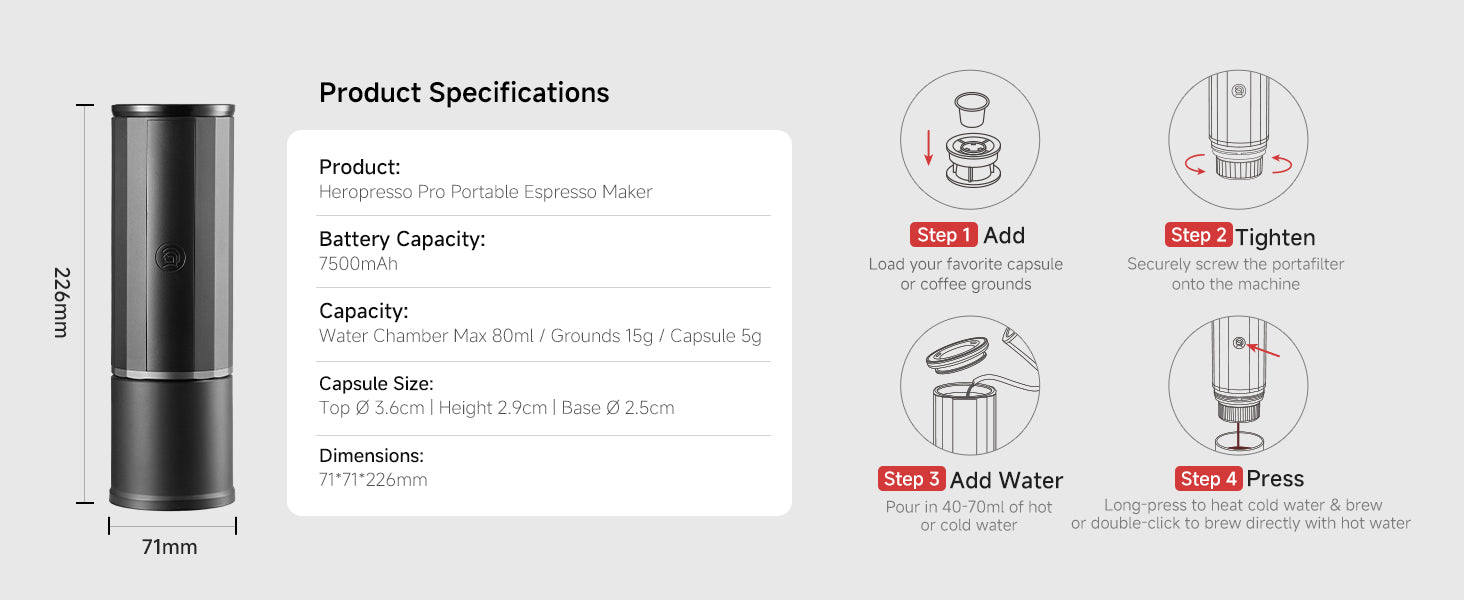Click the 71mm width label
This screenshot has height=600, width=1464.
point(170,547)
